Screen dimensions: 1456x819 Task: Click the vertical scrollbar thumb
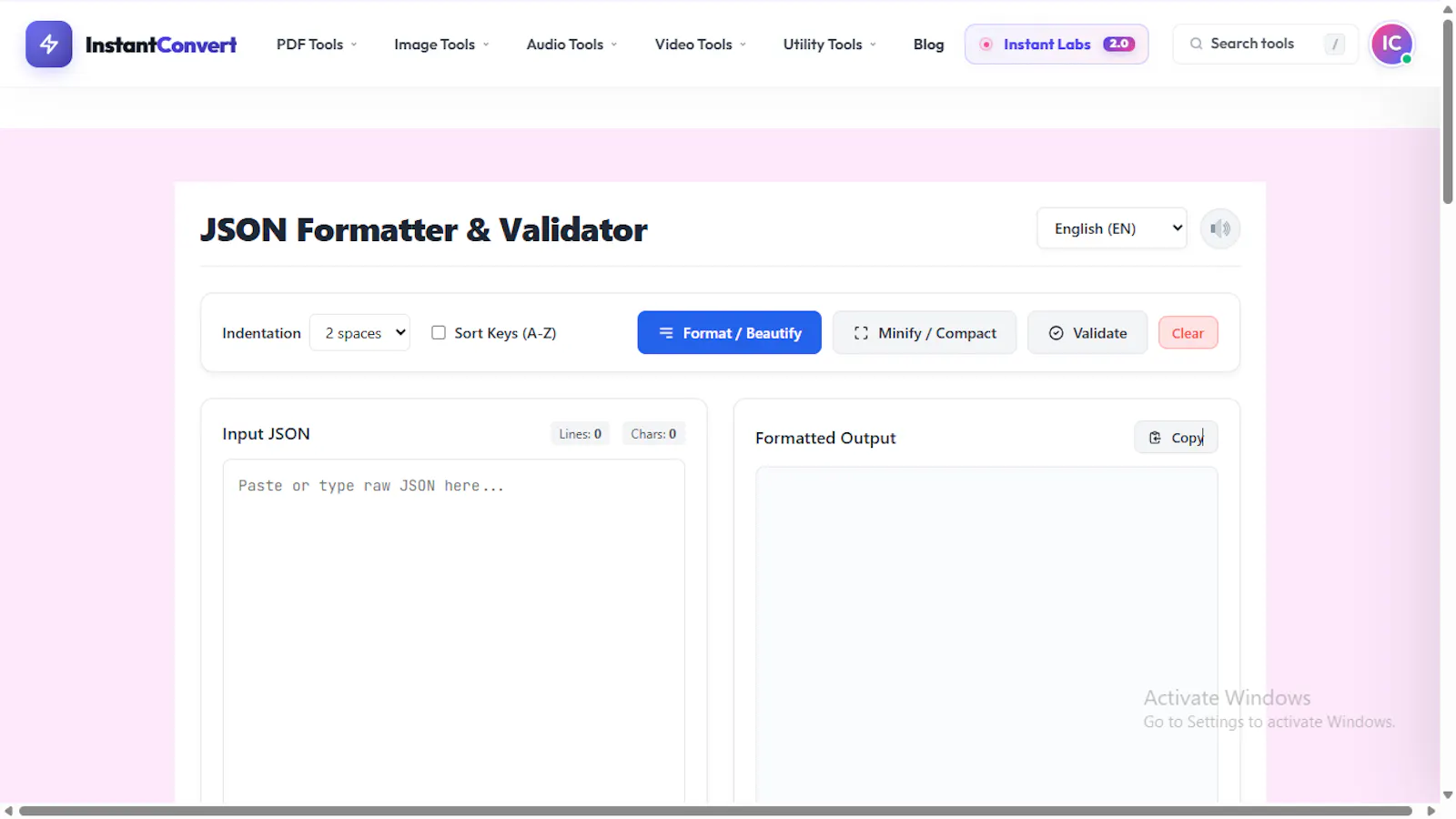(1448, 111)
